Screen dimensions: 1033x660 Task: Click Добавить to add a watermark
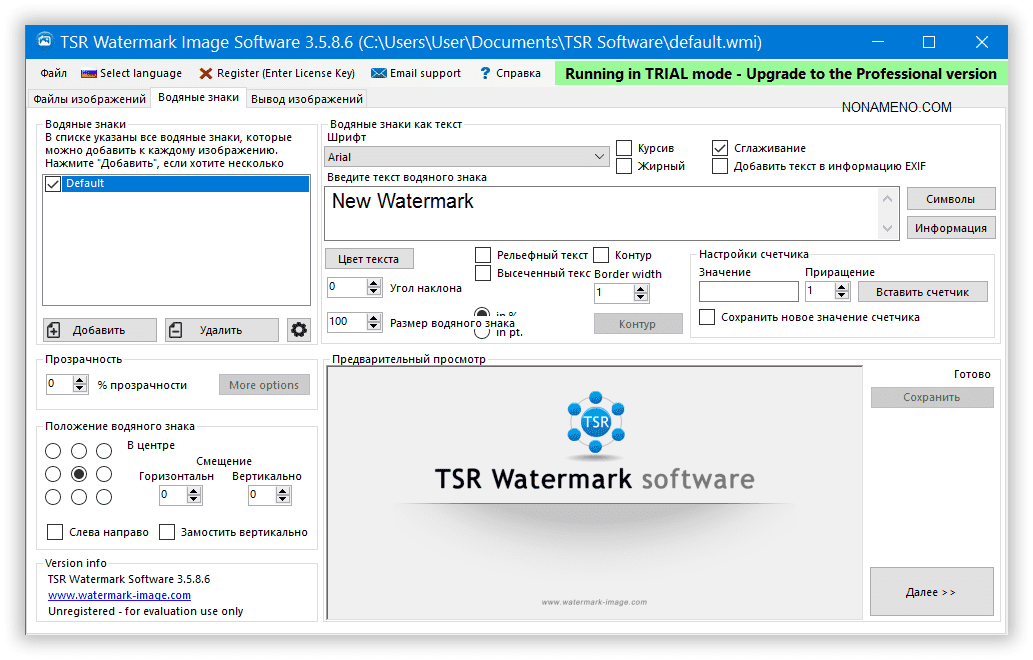point(100,330)
